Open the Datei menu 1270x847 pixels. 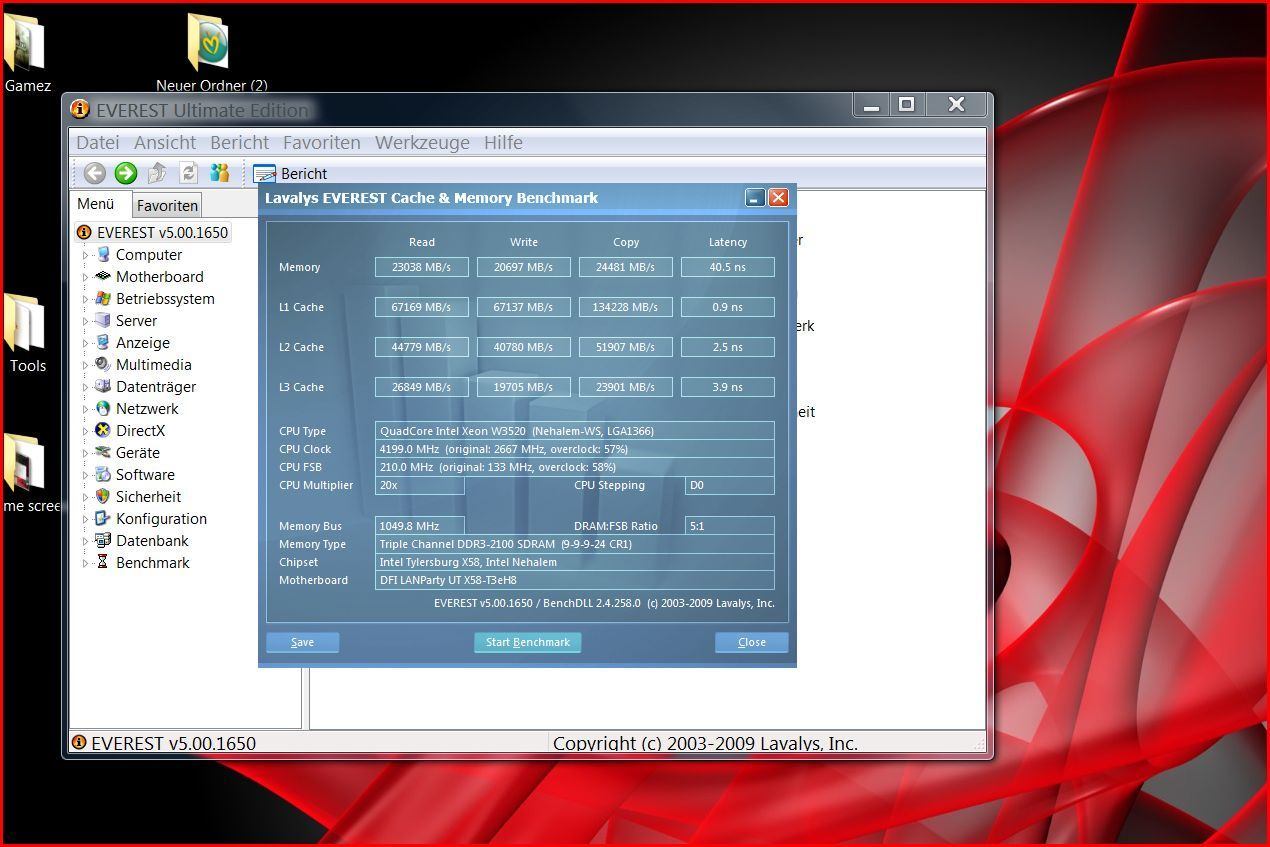(x=98, y=142)
